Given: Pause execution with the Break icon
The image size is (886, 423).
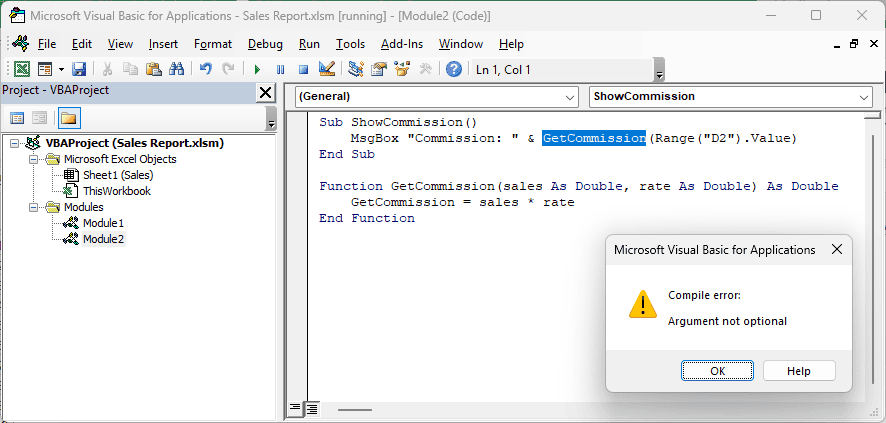Looking at the screenshot, I should click(x=280, y=69).
